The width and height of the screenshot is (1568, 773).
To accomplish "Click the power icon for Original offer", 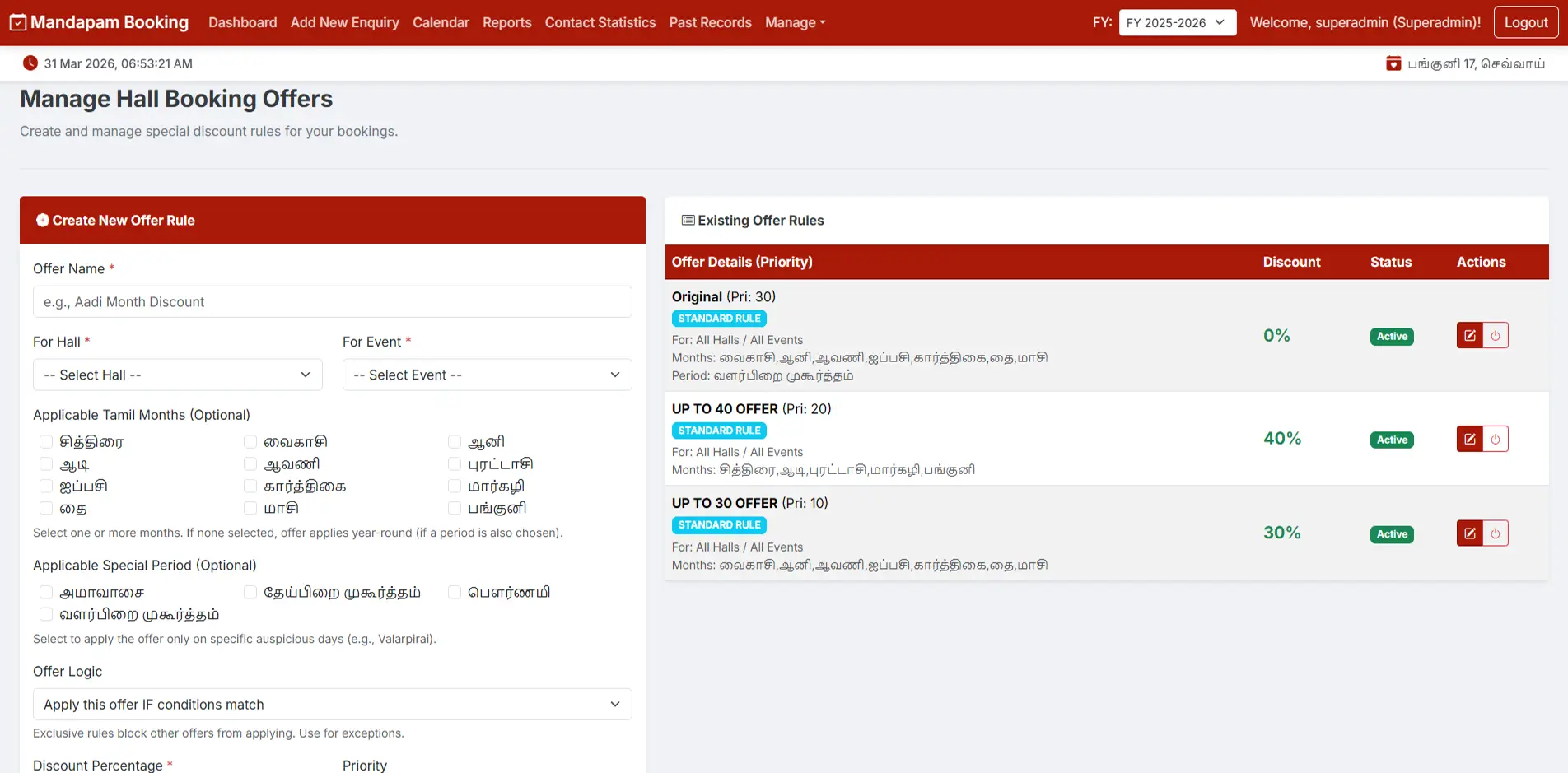I will 1496,336.
